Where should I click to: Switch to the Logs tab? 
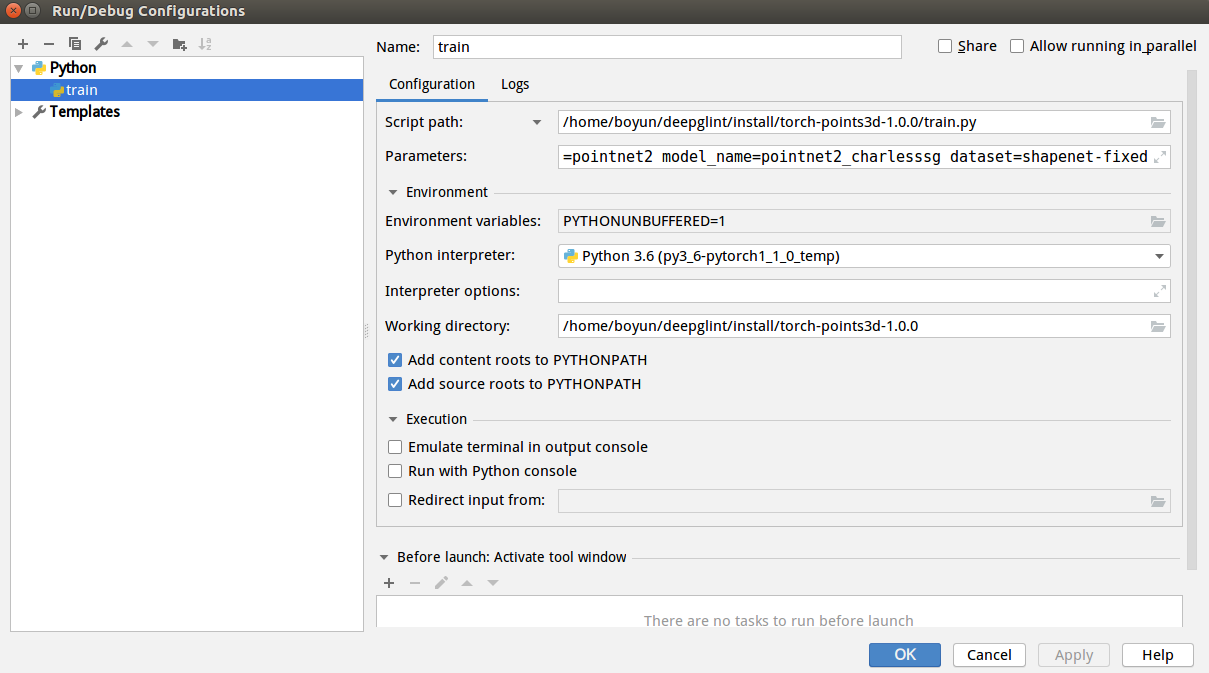pyautogui.click(x=515, y=84)
